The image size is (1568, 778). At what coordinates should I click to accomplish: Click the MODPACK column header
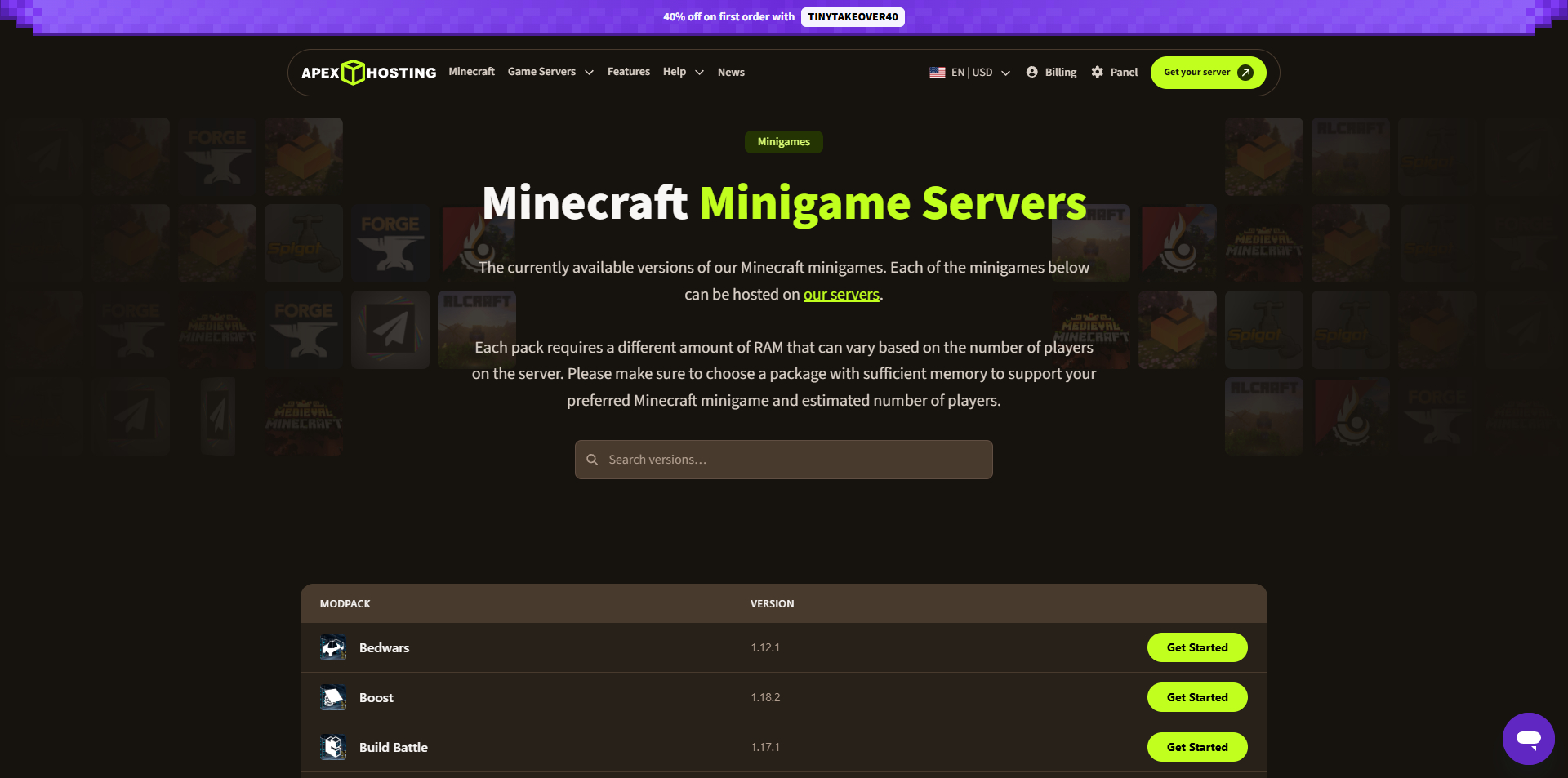[345, 604]
